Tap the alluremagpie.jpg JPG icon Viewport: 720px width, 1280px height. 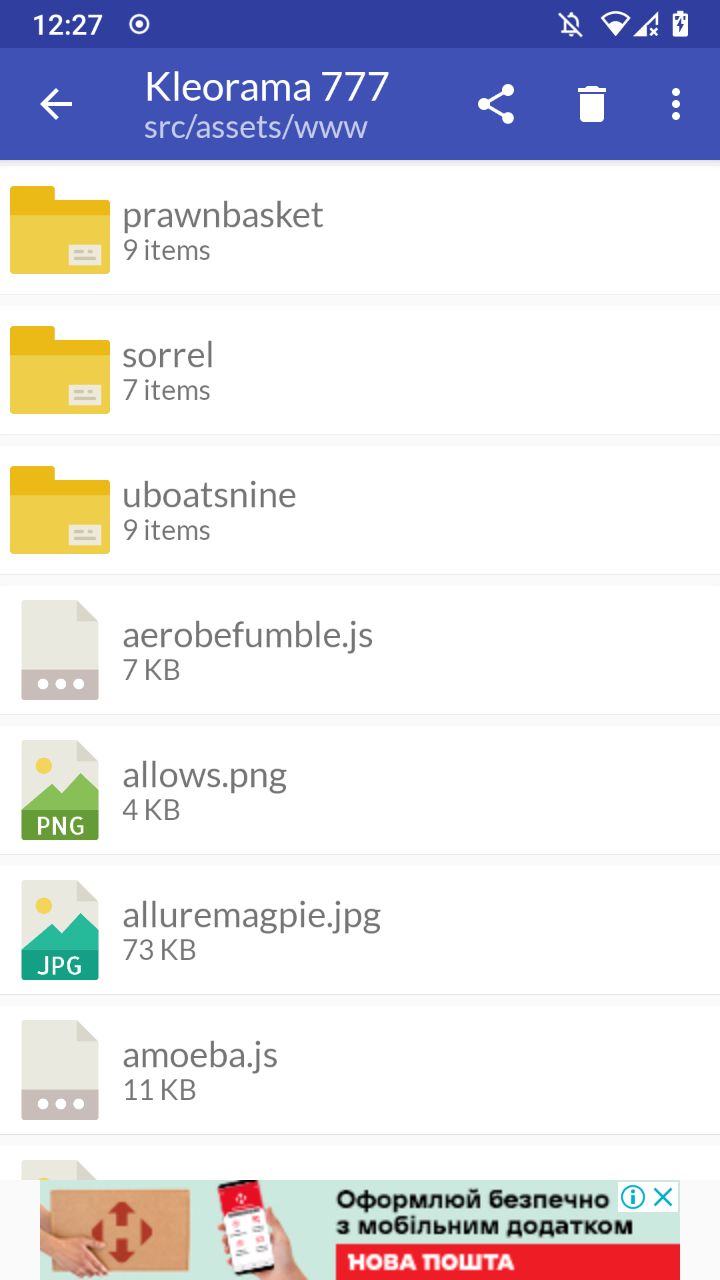(x=60, y=930)
